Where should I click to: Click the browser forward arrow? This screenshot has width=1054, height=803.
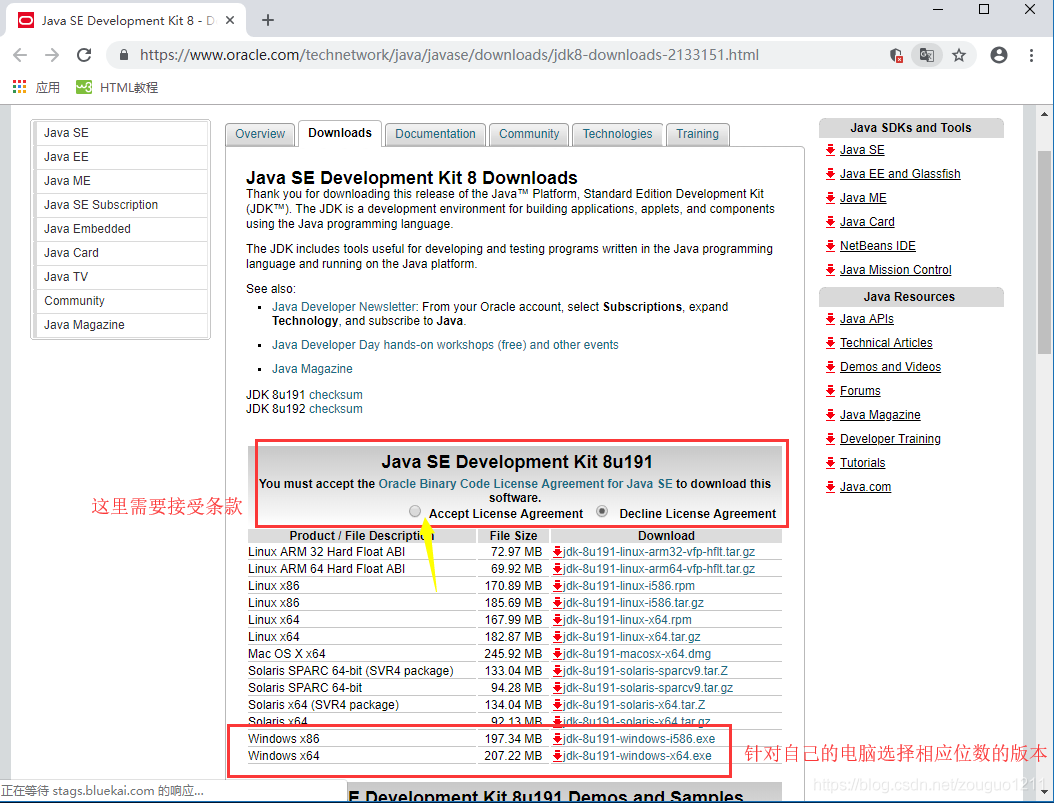coord(52,55)
